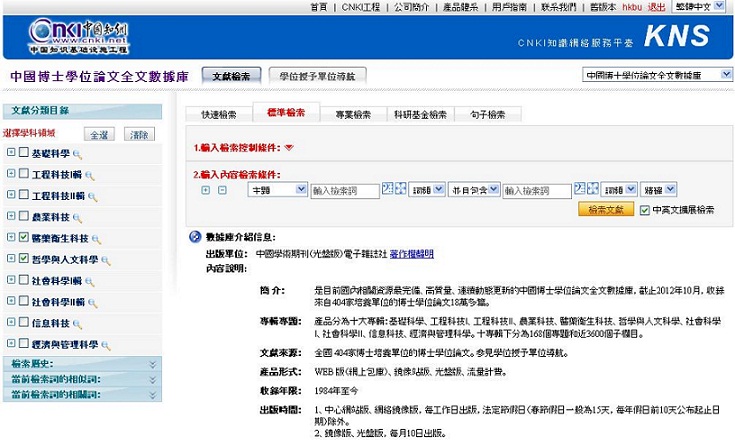
Task: Click the red arrow beside 輸入檢索控制條件
Action: (x=289, y=148)
